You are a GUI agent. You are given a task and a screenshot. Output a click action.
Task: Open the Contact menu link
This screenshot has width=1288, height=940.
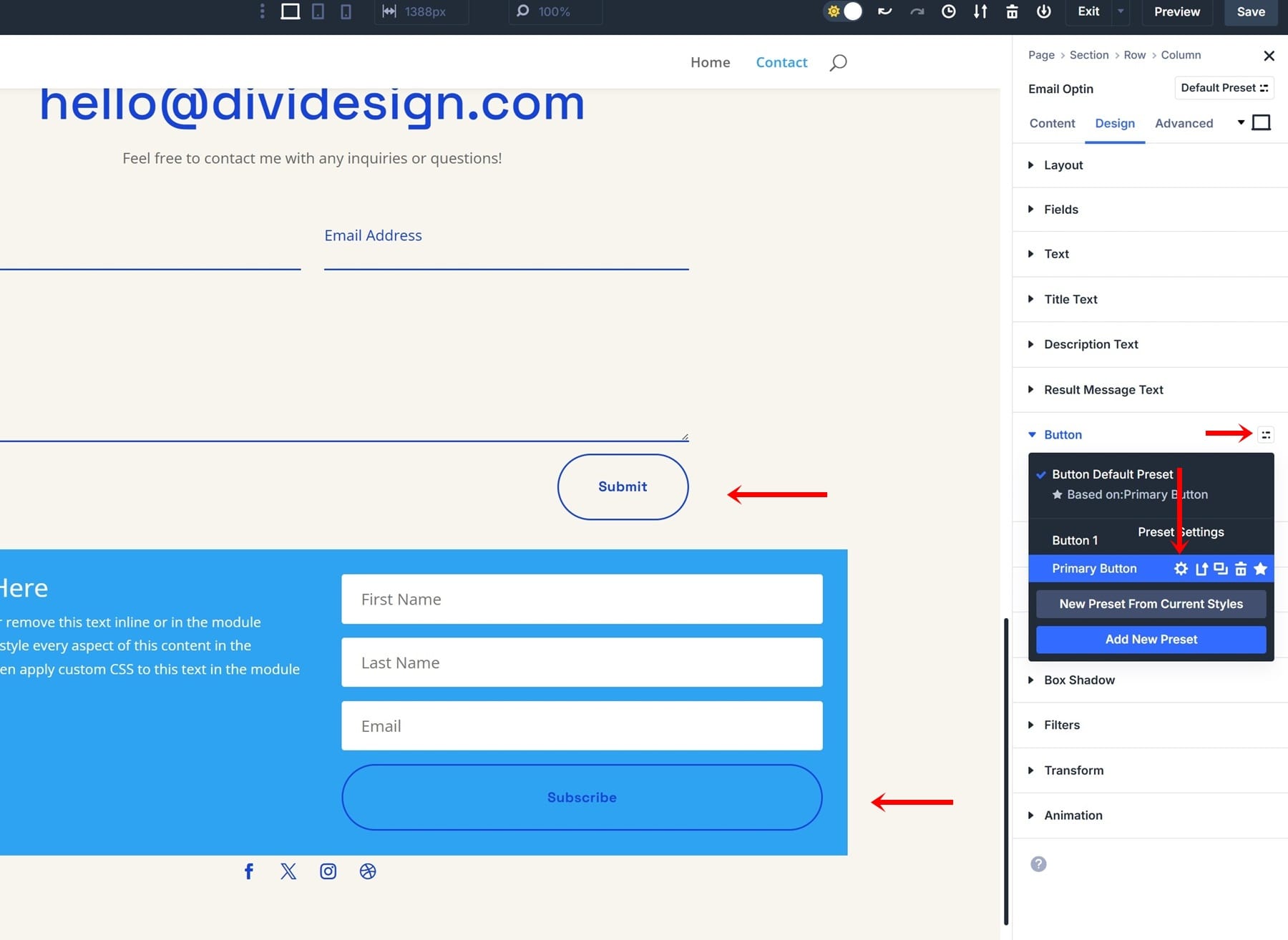tap(781, 62)
